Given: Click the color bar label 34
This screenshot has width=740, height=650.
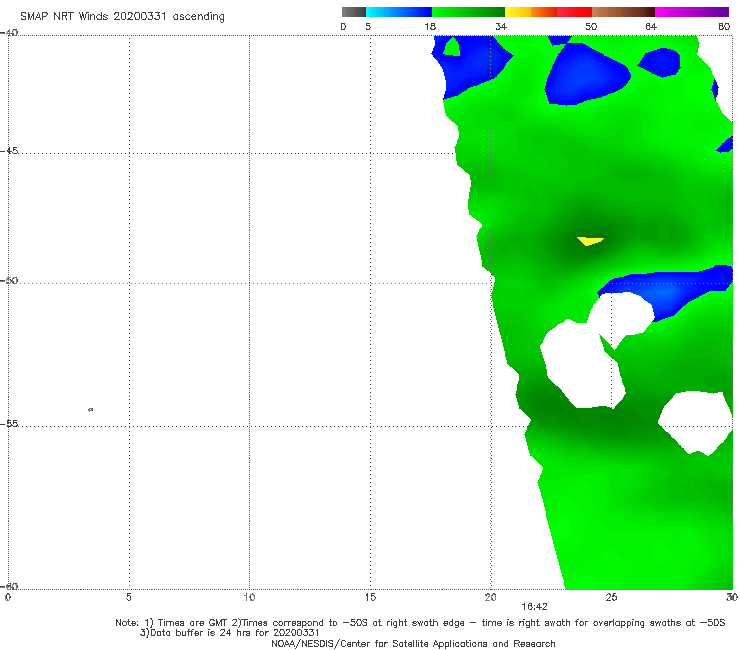Looking at the screenshot, I should click(501, 27).
